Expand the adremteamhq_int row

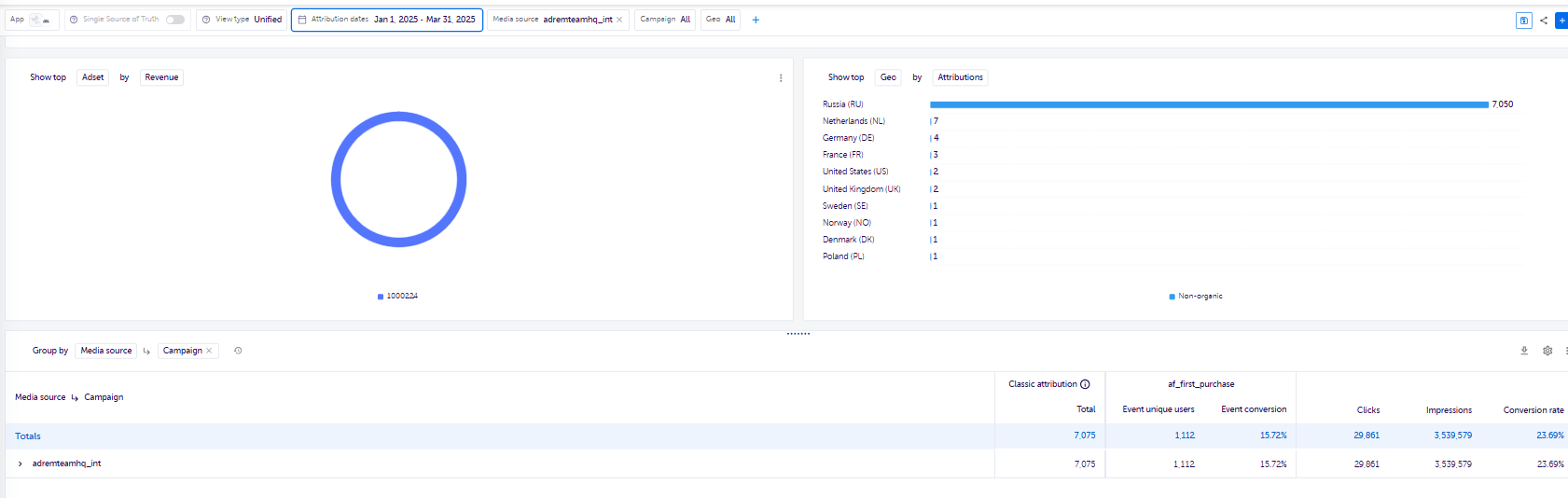(x=21, y=463)
